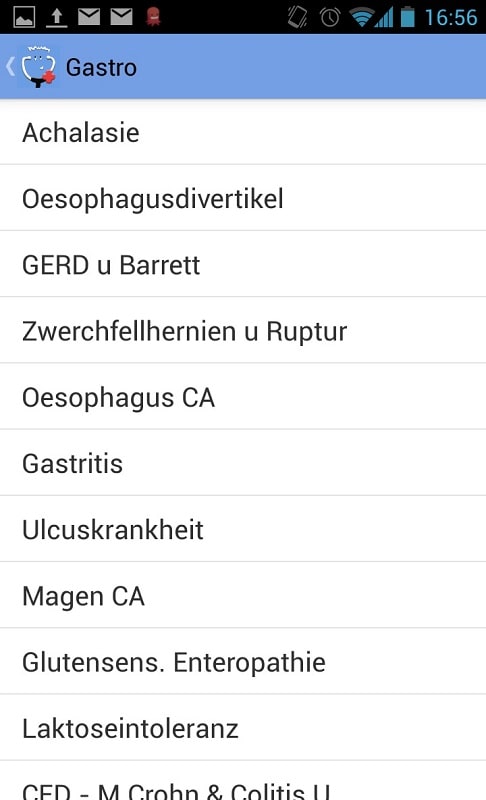486x800 pixels.
Task: Tap the battery status icon
Action: coord(407,17)
